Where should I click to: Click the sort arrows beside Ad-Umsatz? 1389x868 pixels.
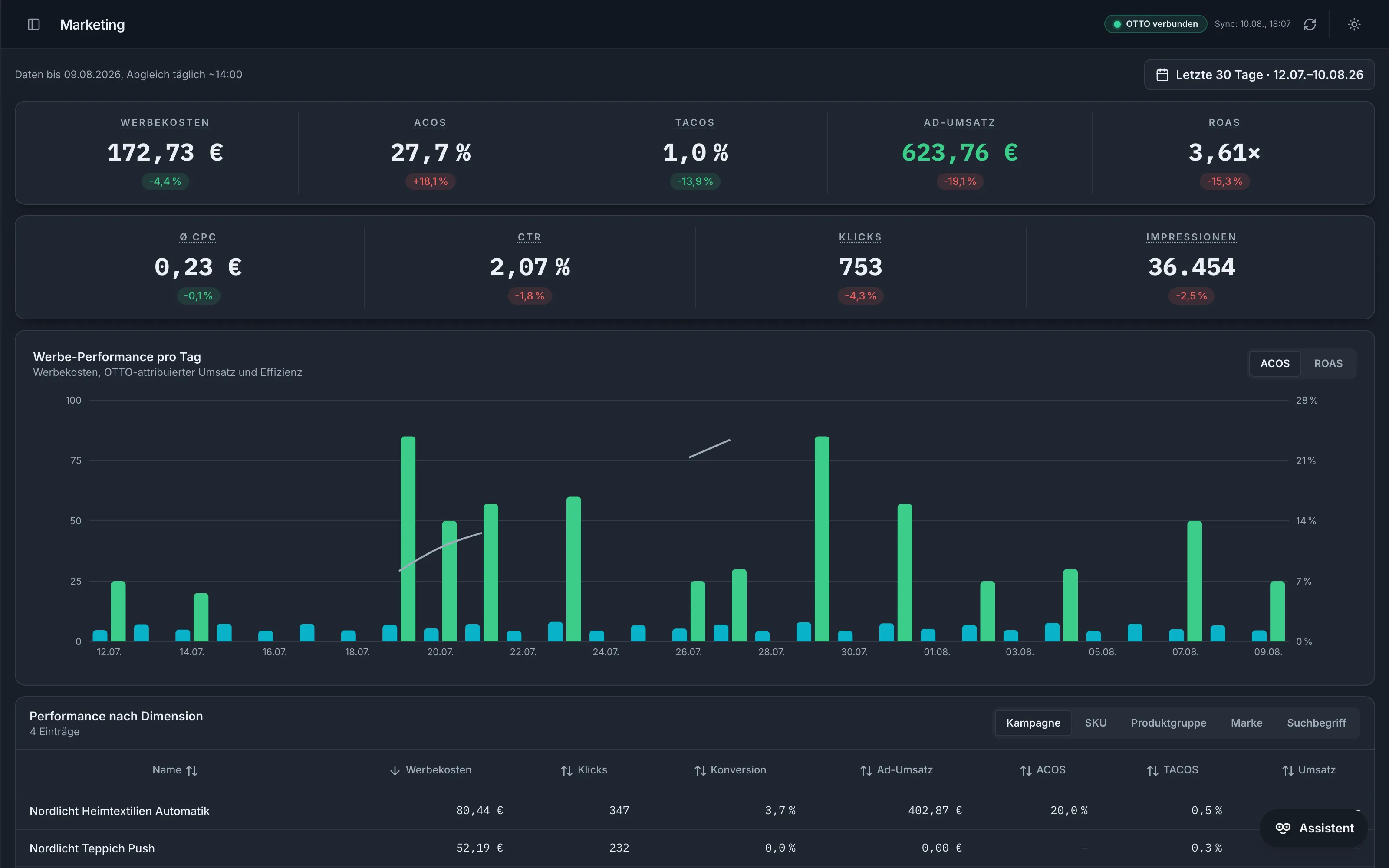866,770
